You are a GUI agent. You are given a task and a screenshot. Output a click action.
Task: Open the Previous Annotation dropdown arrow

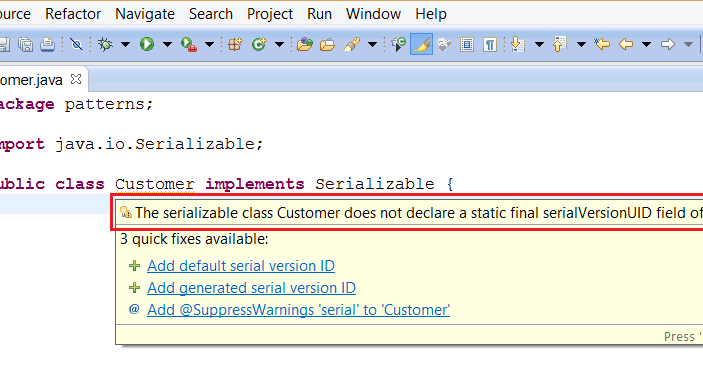[581, 44]
